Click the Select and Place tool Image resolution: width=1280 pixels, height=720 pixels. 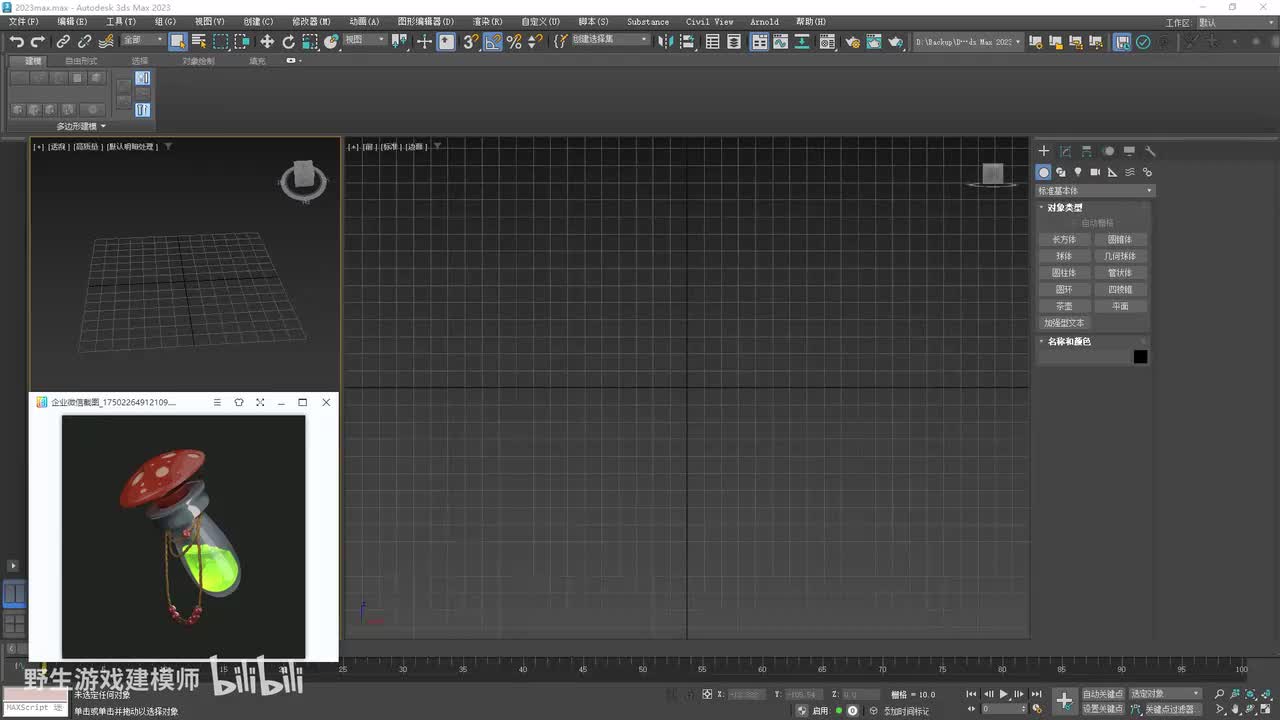tap(332, 42)
